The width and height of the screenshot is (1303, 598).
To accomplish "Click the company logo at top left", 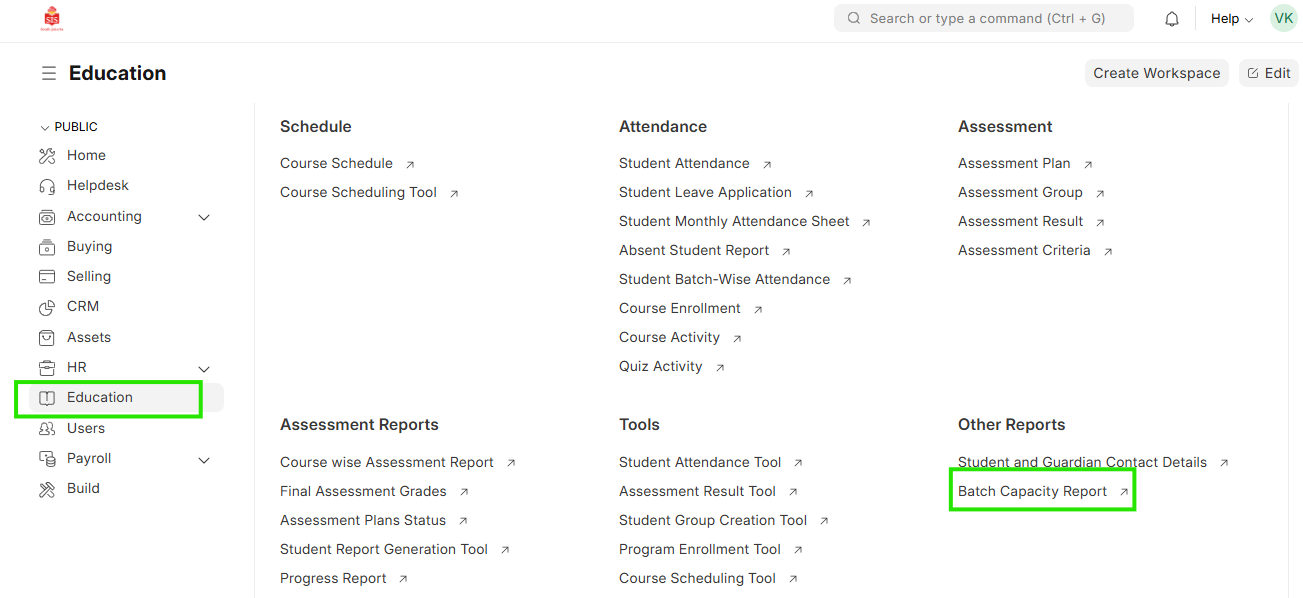I will (51, 18).
